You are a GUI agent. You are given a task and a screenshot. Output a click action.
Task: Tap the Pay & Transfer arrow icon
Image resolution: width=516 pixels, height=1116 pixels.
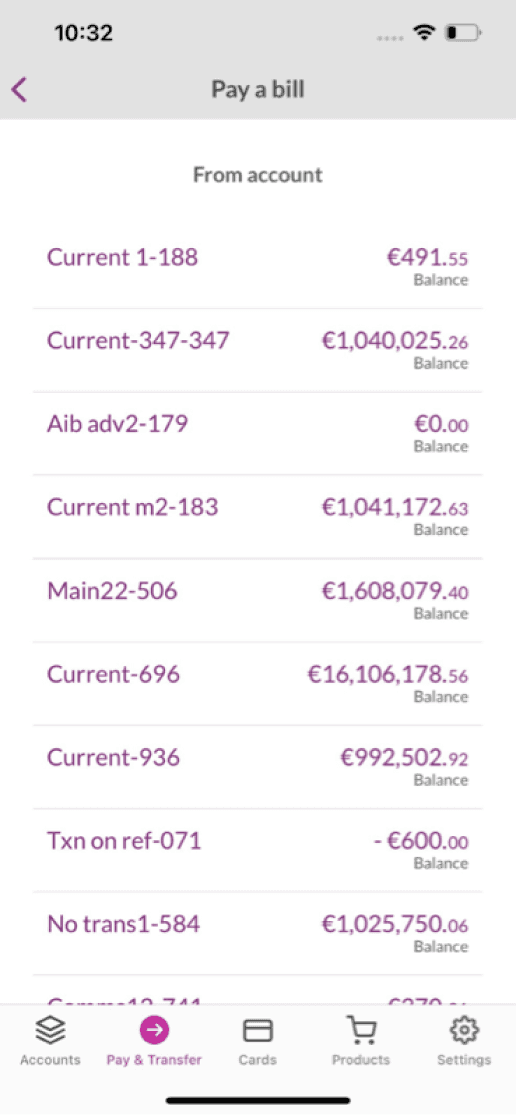pos(154,1030)
